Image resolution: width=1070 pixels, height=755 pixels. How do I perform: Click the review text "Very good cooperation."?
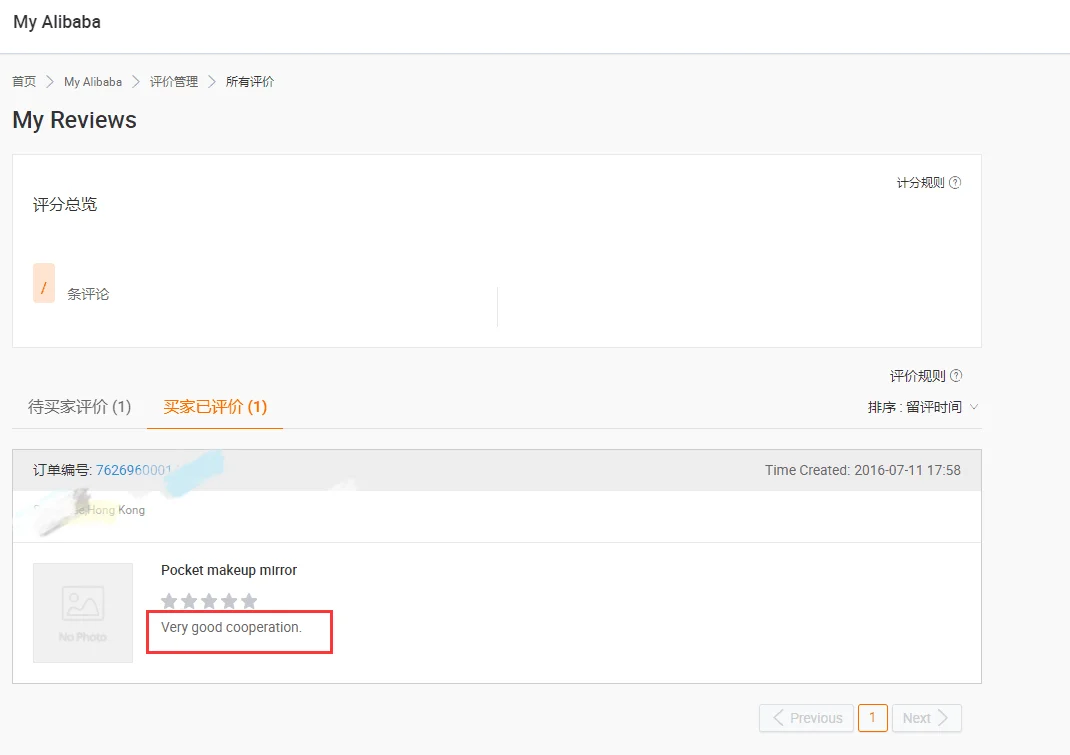pos(231,627)
